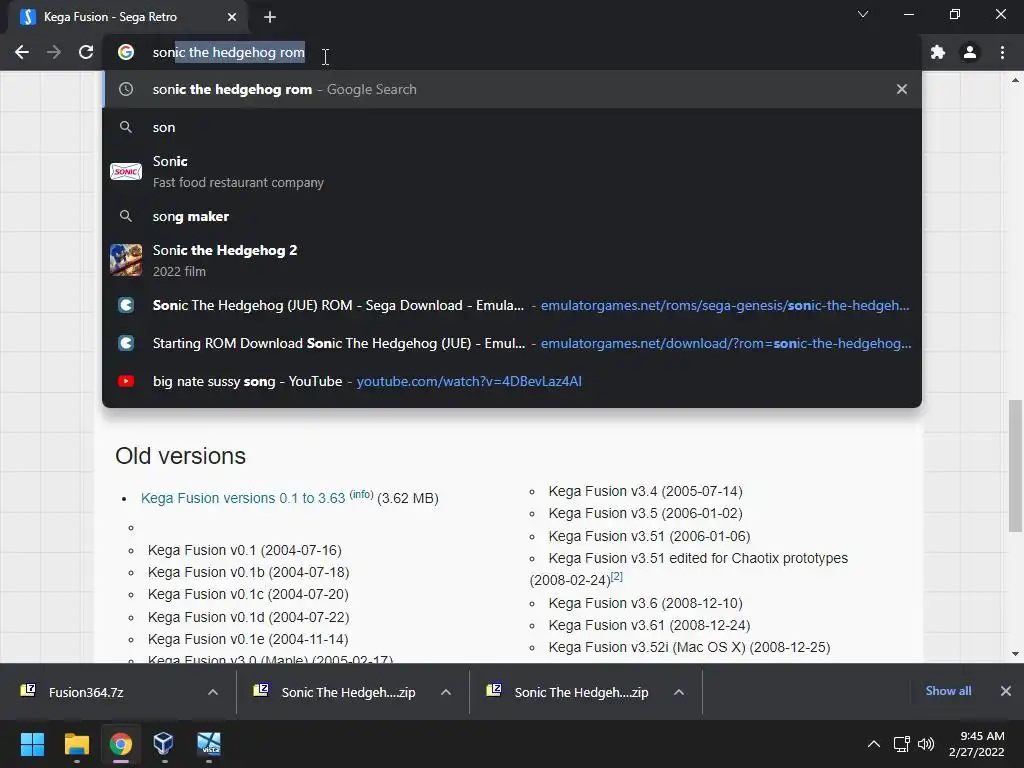Remove the 'sonic the hedgehog rom' history suggestion
This screenshot has width=1024, height=768.
pyautogui.click(x=902, y=89)
